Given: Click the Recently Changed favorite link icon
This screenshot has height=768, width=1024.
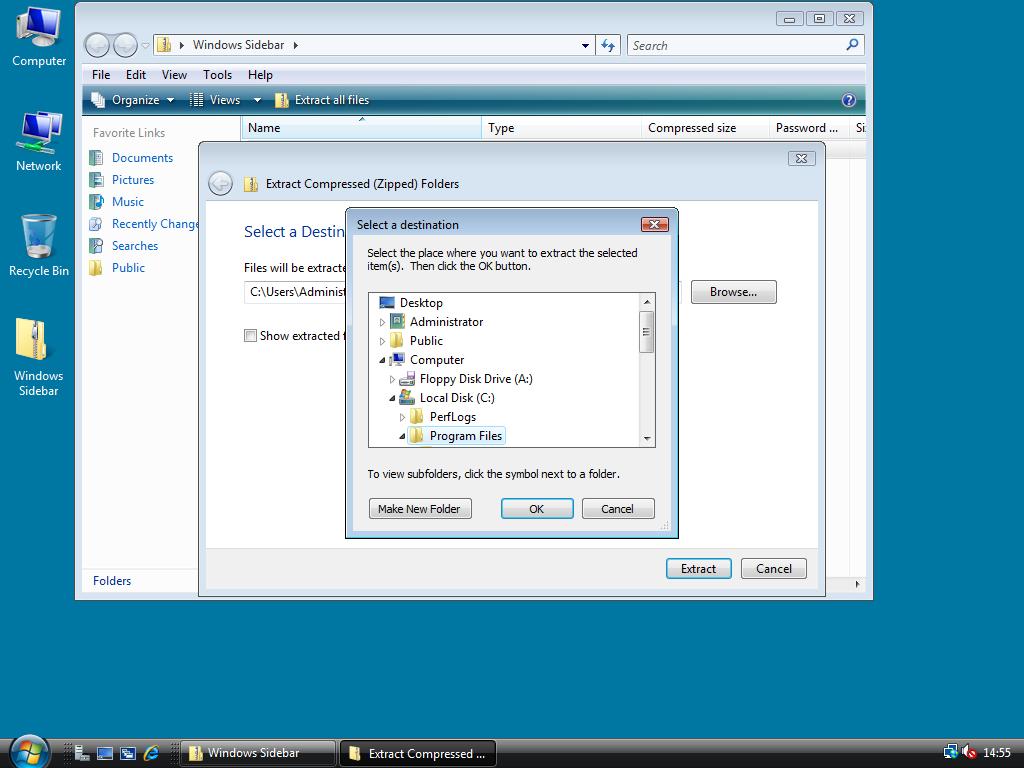Looking at the screenshot, I should pyautogui.click(x=96, y=224).
